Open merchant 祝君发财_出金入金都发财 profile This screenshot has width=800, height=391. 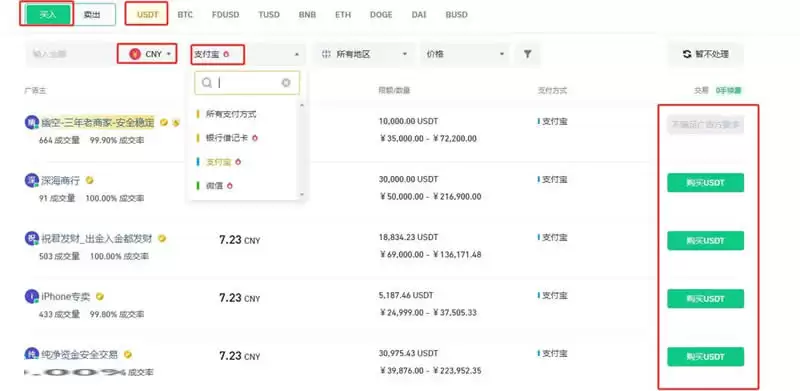point(96,238)
